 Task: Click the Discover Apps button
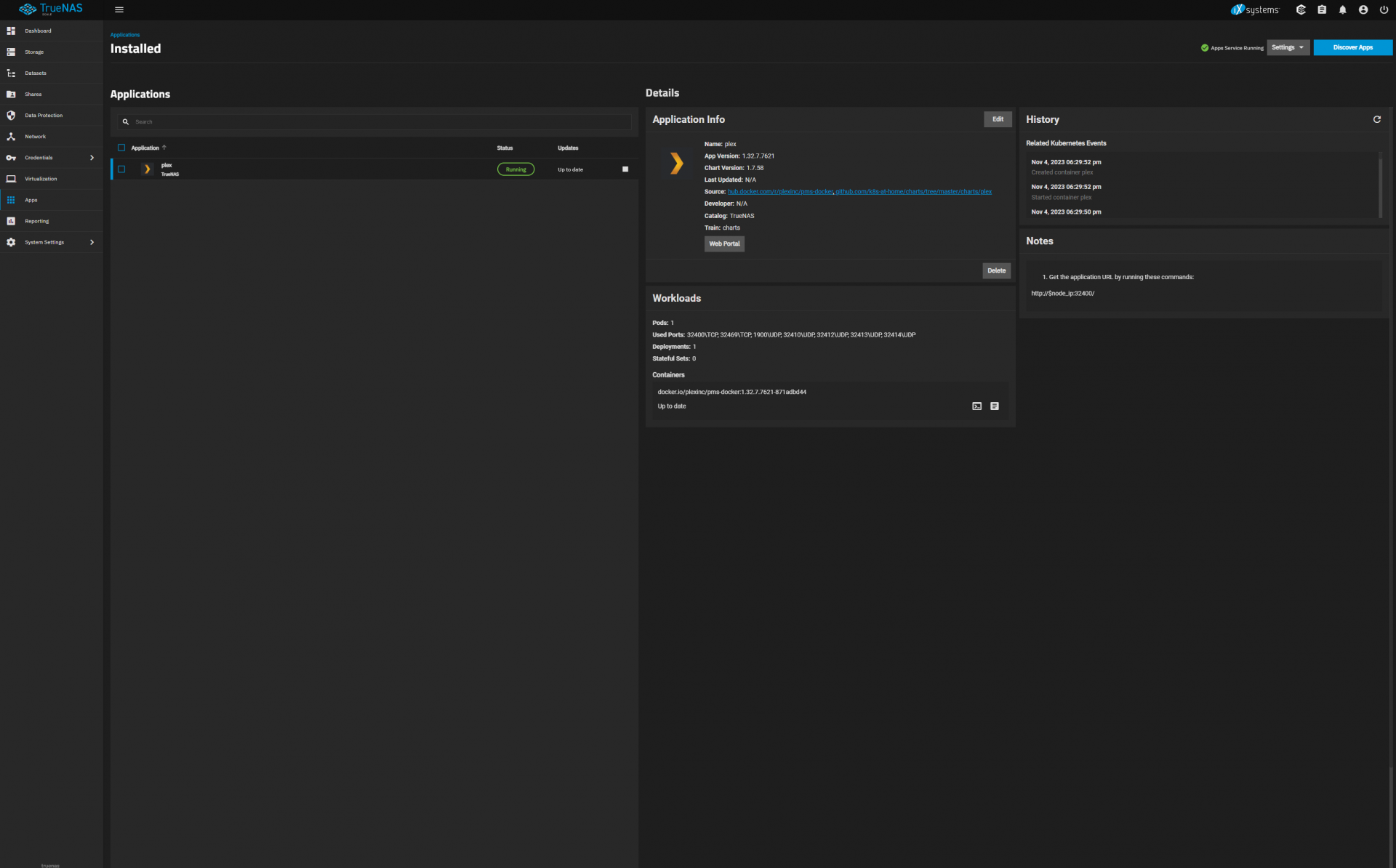point(1352,47)
